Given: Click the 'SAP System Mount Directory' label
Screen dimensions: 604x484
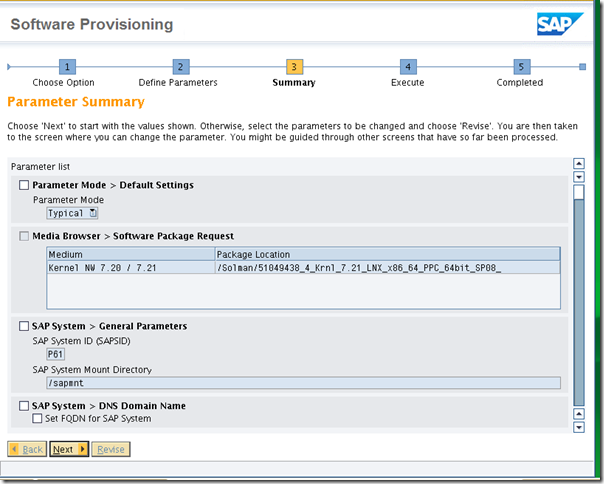Looking at the screenshot, I should pos(92,370).
